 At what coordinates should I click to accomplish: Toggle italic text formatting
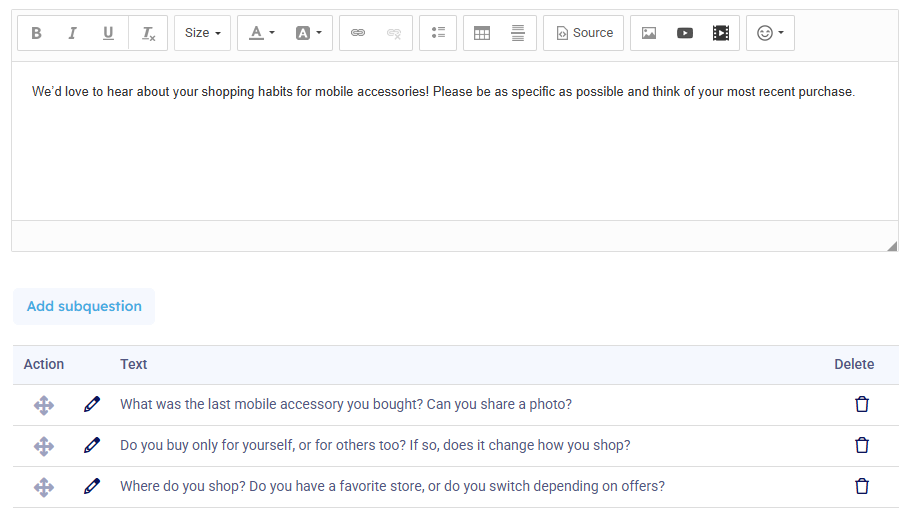72,33
